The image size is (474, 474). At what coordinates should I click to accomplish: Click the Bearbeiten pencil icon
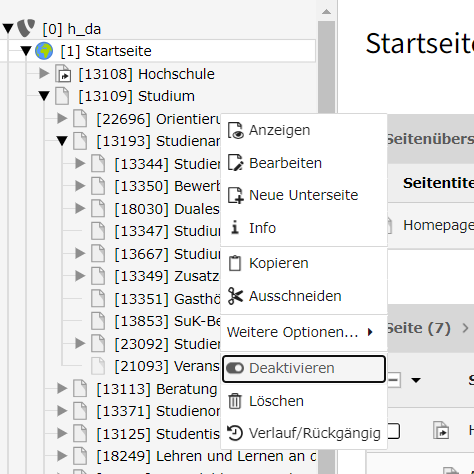[x=235, y=163]
